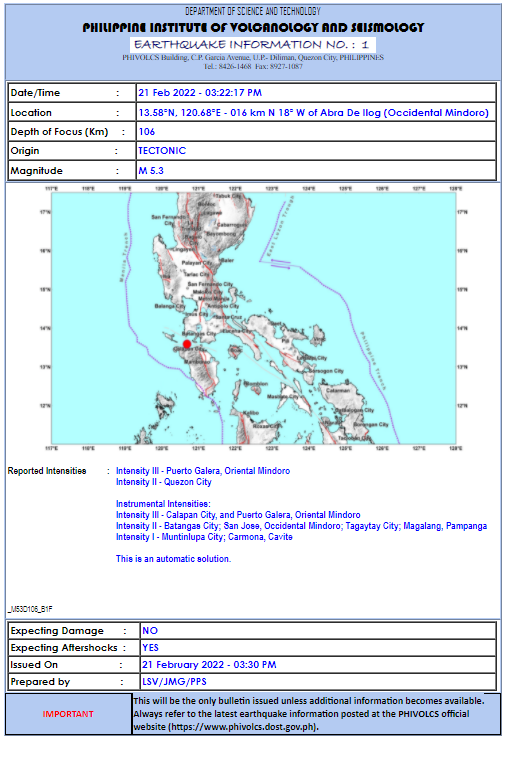Click 'Tarlac City' label on map
The height and width of the screenshot is (757, 513).
click(x=196, y=274)
